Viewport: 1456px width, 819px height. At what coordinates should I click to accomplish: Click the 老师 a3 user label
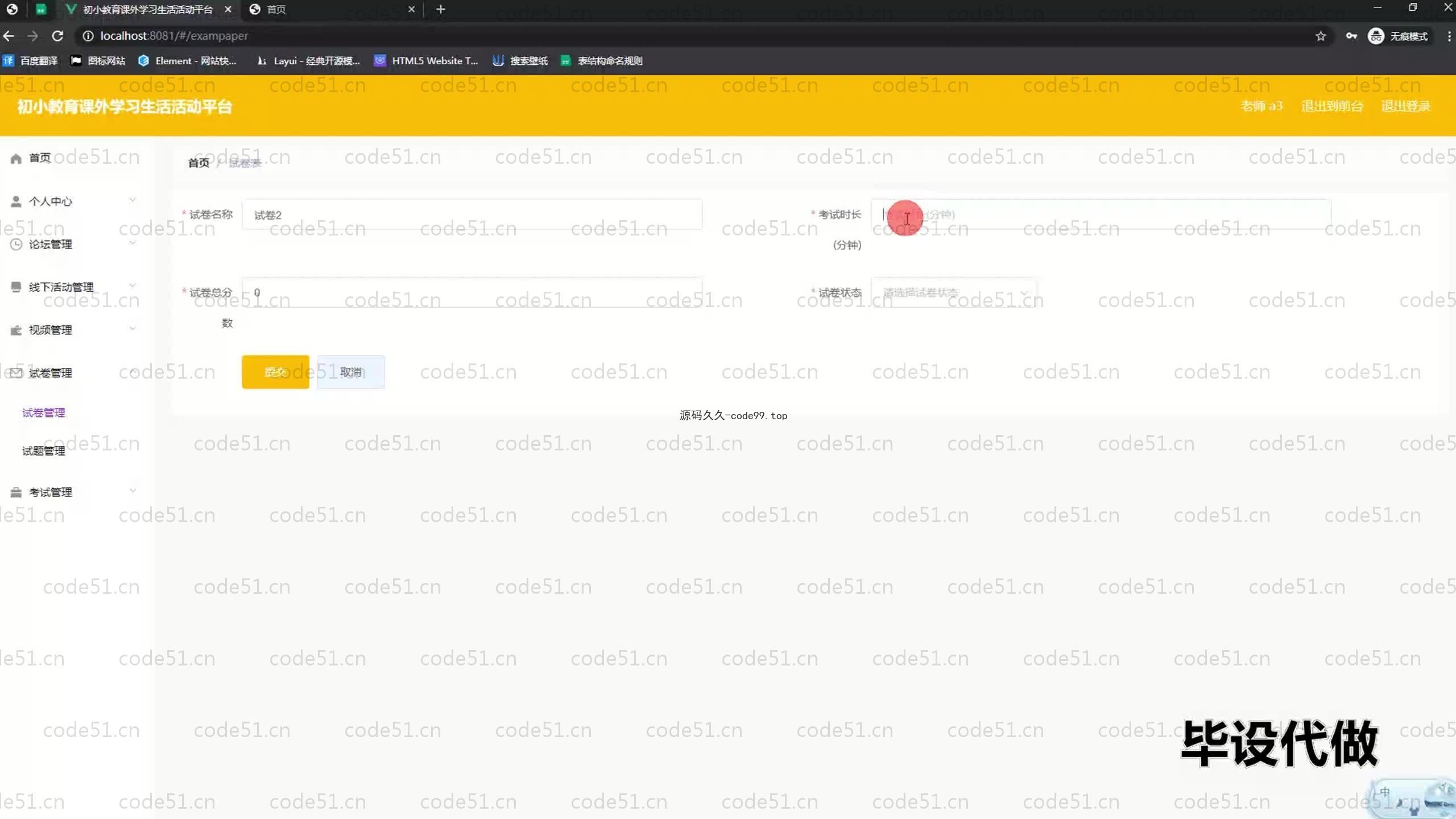pyautogui.click(x=1261, y=106)
